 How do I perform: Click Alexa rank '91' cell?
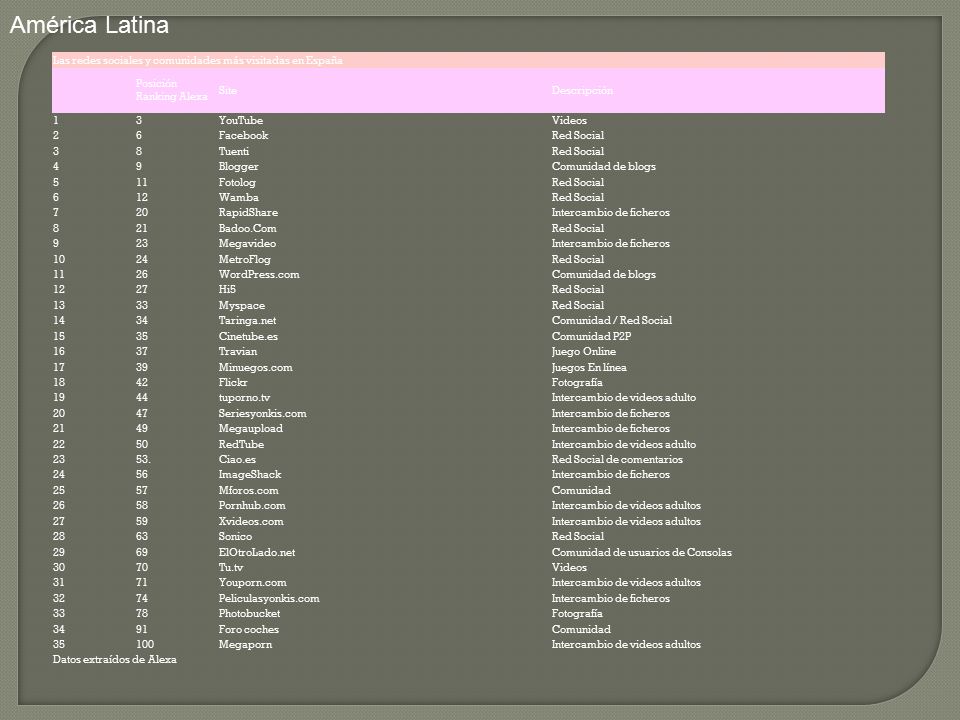click(141, 629)
